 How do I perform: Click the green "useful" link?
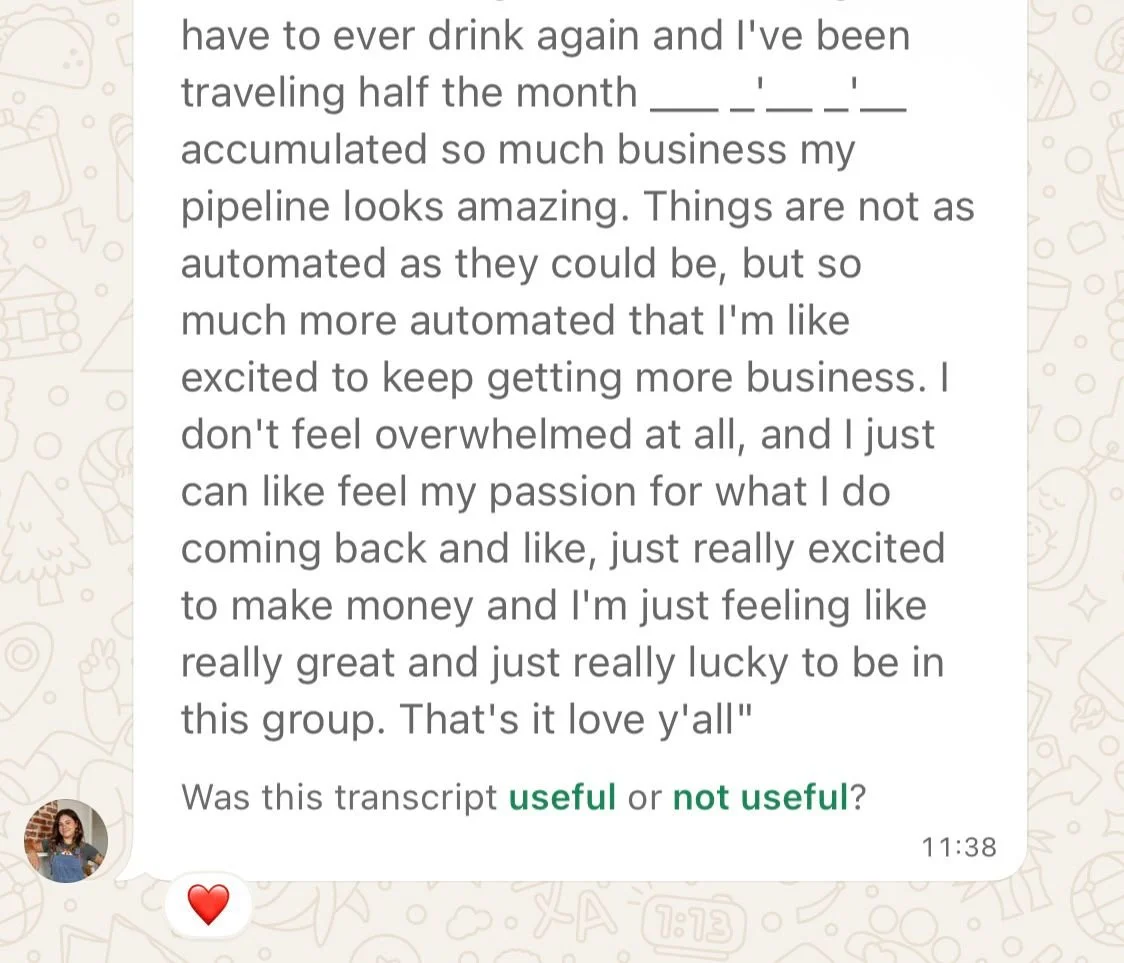(x=562, y=797)
